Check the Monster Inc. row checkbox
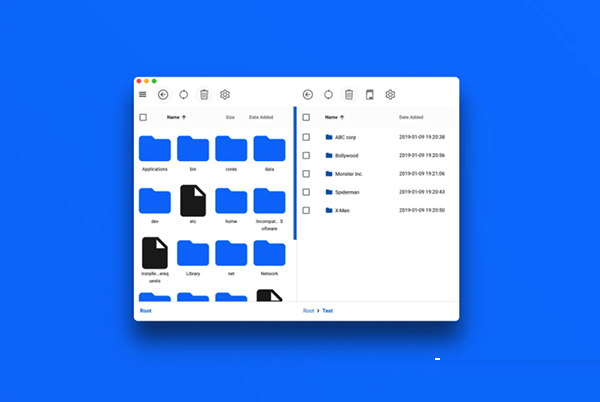Screen dimensions: 600x402 tap(306, 174)
